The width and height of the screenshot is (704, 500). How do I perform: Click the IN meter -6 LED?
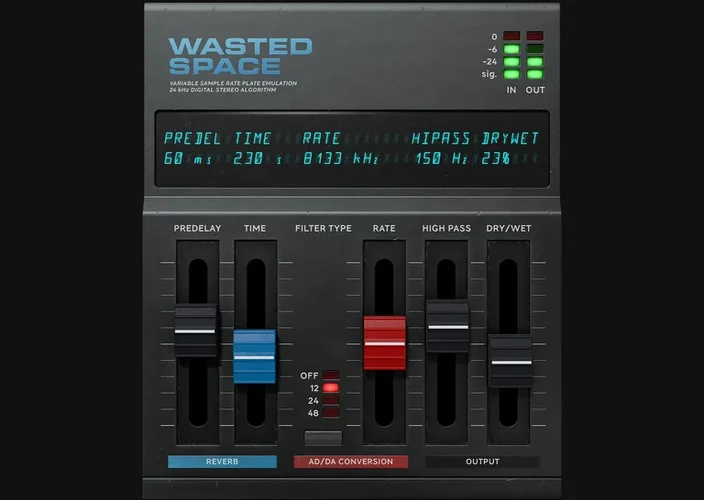click(511, 49)
